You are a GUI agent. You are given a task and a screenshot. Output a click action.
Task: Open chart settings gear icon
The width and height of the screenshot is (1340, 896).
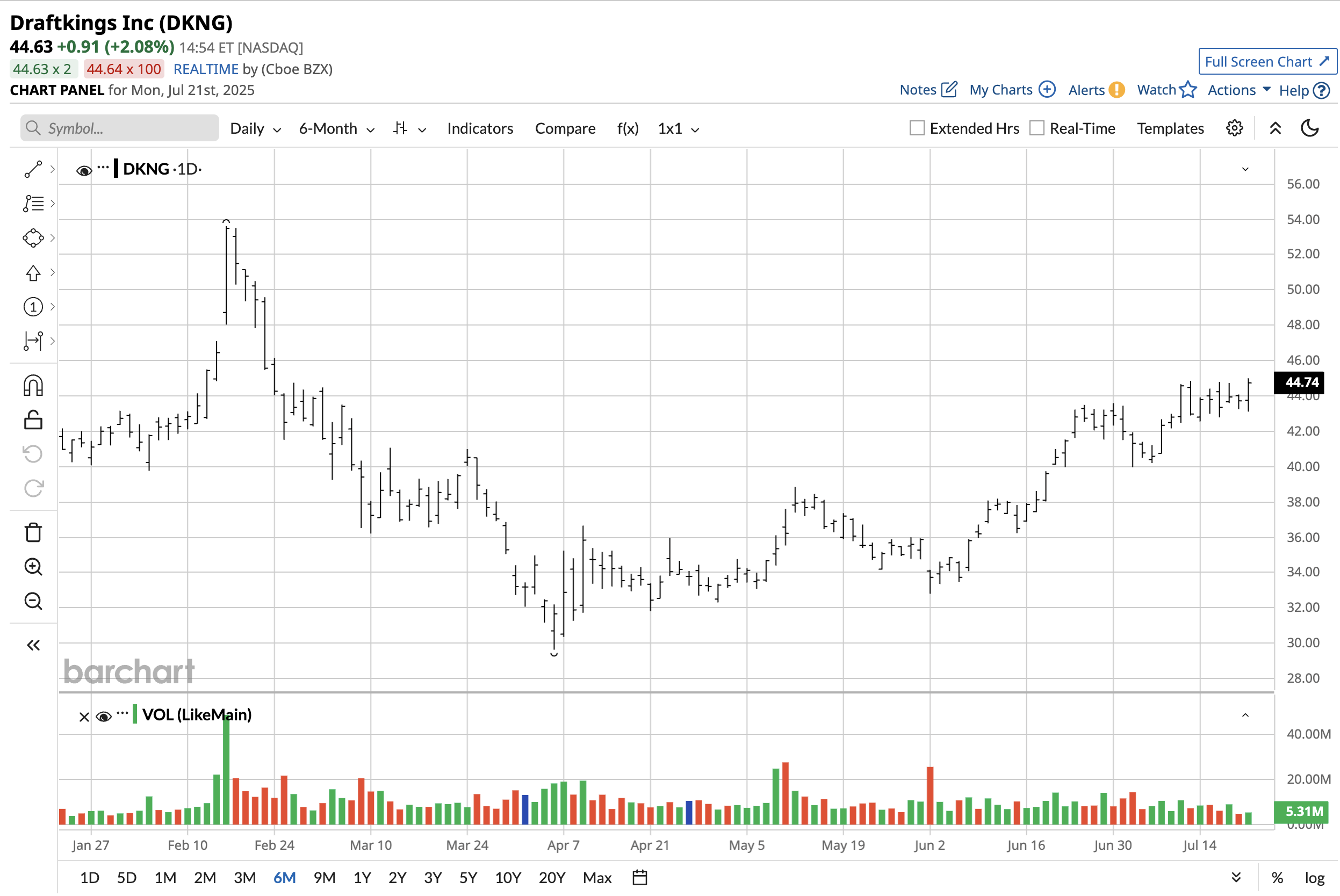coord(1235,128)
